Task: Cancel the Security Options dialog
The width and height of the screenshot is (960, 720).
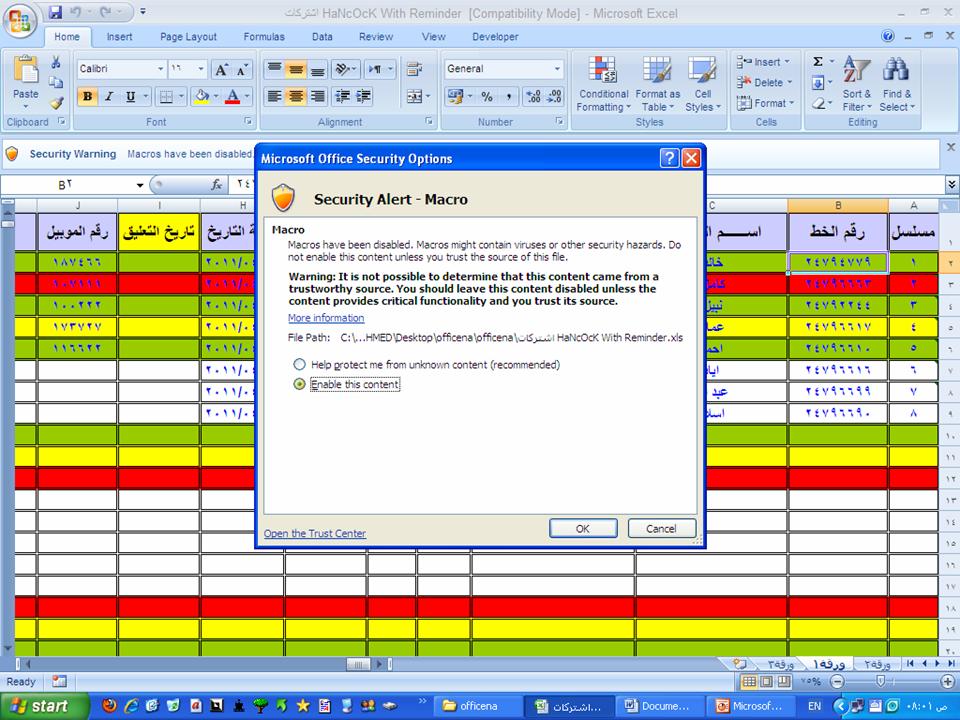Action: (x=661, y=528)
